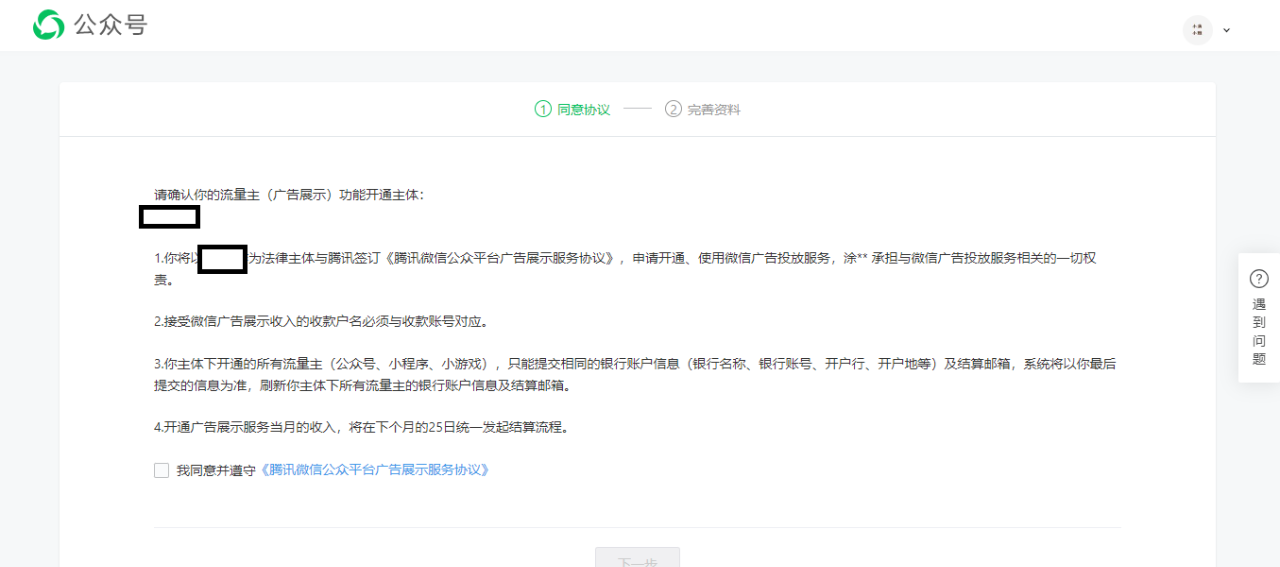The height and width of the screenshot is (567, 1280).
Task: Click the 下一步 button at the bottom
Action: tap(637, 557)
